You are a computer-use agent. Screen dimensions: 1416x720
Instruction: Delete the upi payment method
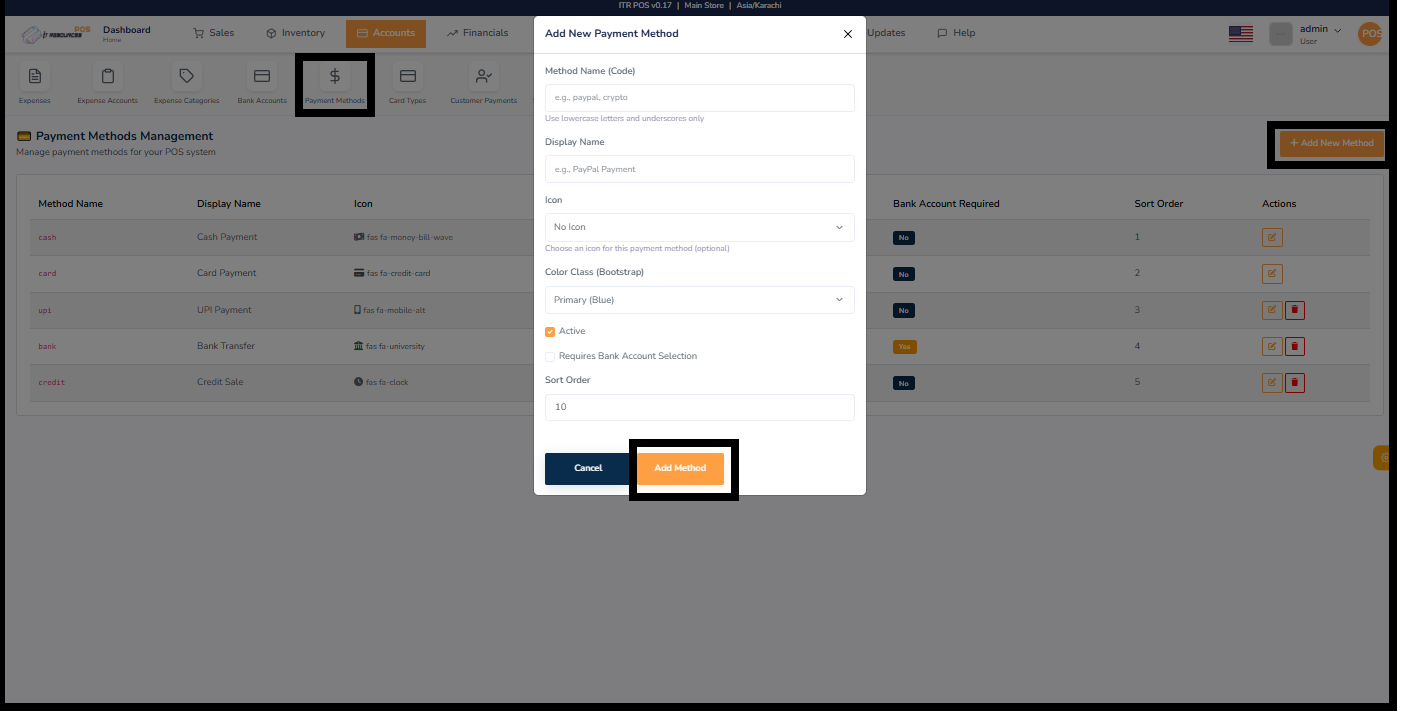point(1295,310)
